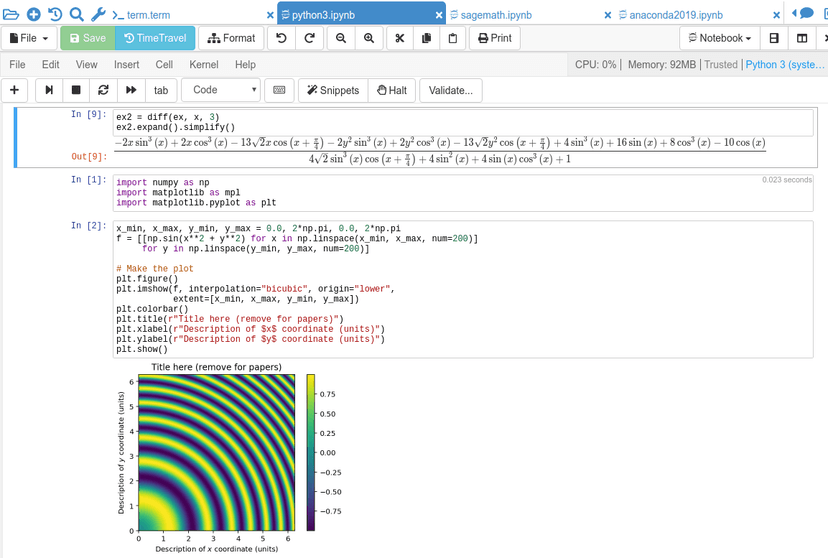Insert new cell with plus button
The image size is (828, 558).
(x=15, y=90)
